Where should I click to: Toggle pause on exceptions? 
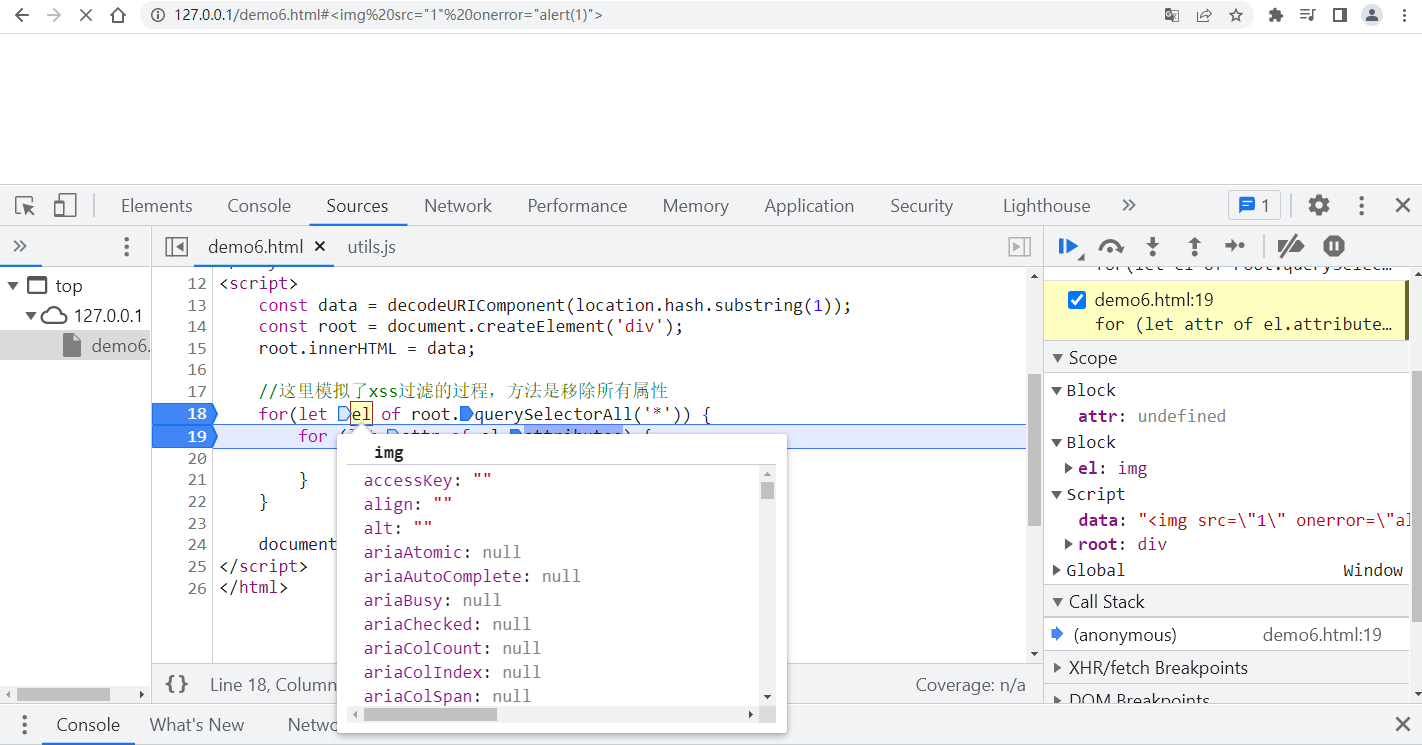(1334, 246)
